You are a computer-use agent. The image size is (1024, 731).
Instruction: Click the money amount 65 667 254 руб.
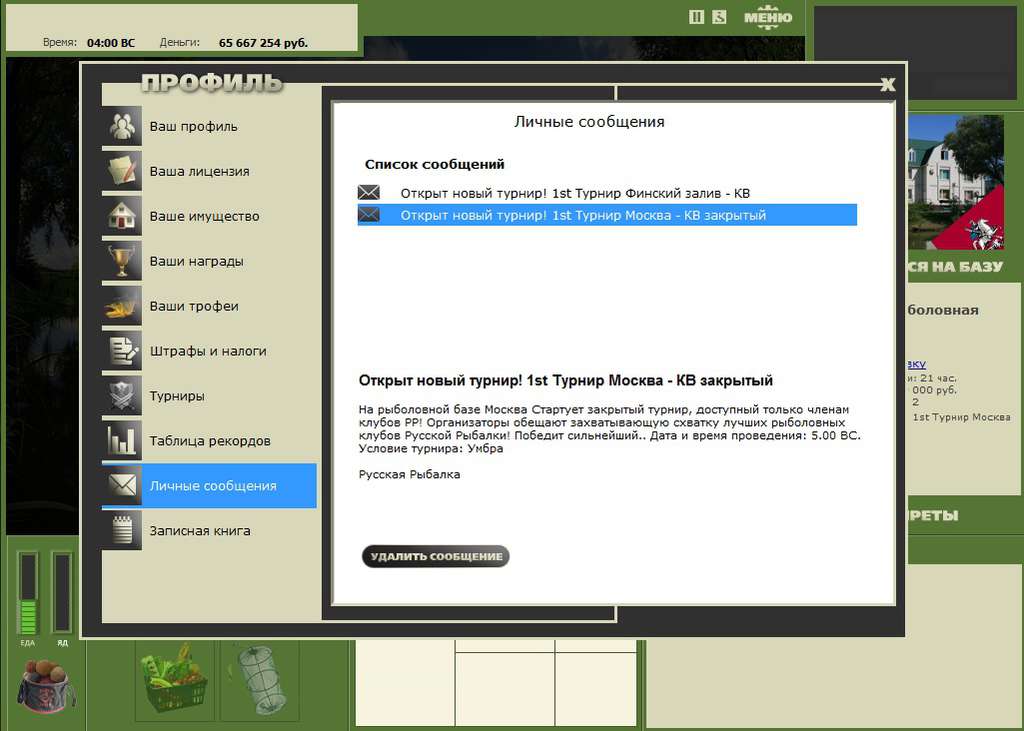(263, 43)
